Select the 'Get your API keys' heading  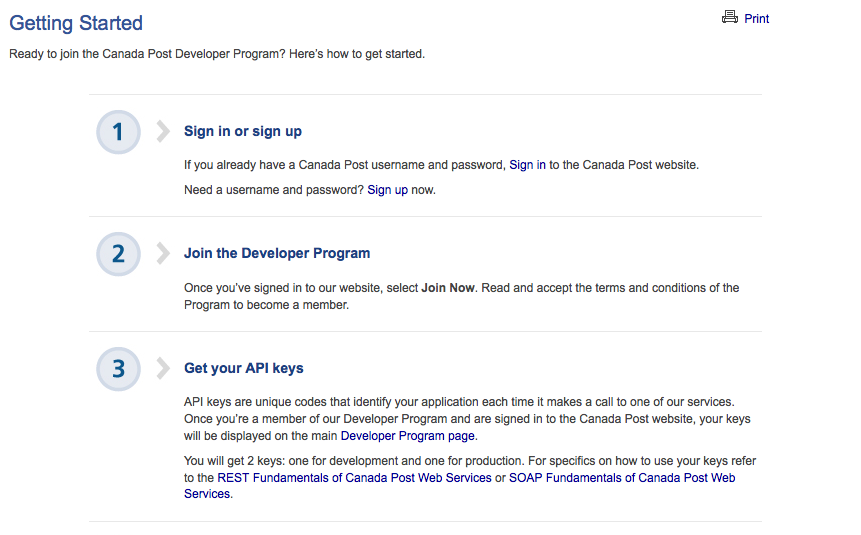243,368
